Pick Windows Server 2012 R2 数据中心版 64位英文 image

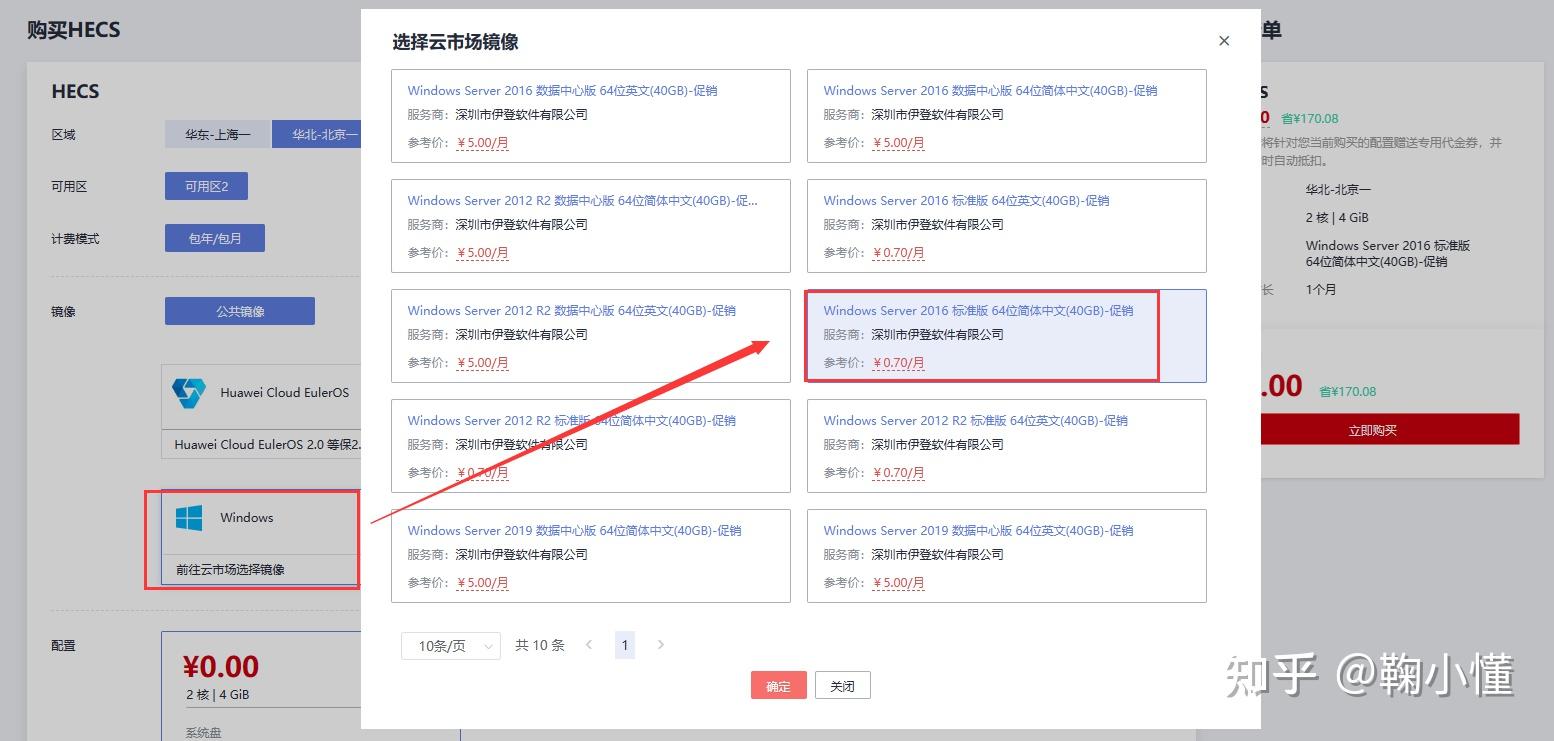tap(591, 336)
